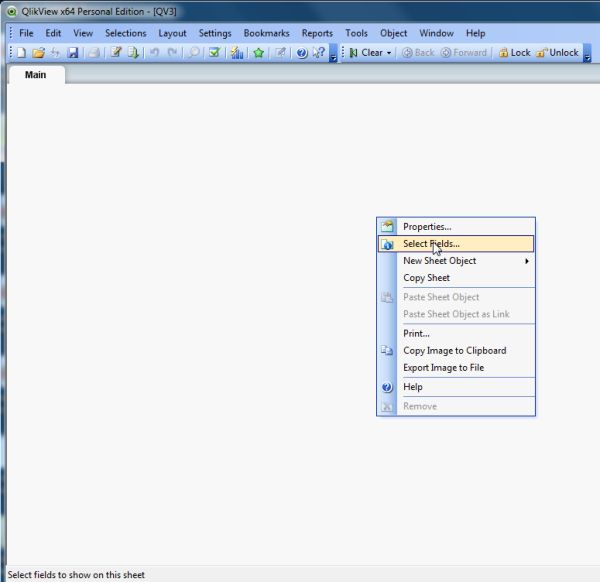This screenshot has height=582, width=600.
Task: Choose Properties... in the context menu
Action: click(456, 227)
